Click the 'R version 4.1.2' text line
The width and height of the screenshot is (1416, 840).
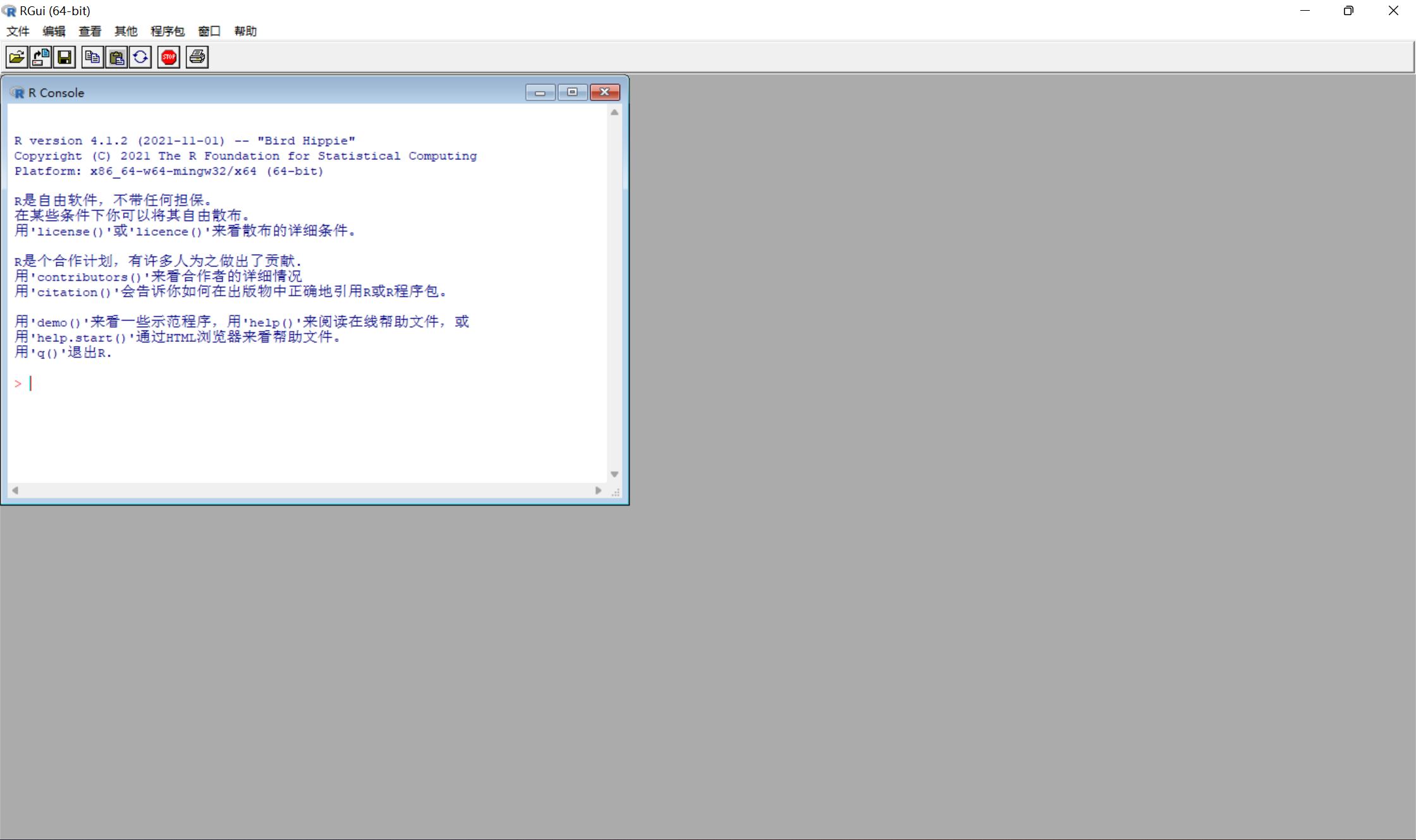coord(185,141)
